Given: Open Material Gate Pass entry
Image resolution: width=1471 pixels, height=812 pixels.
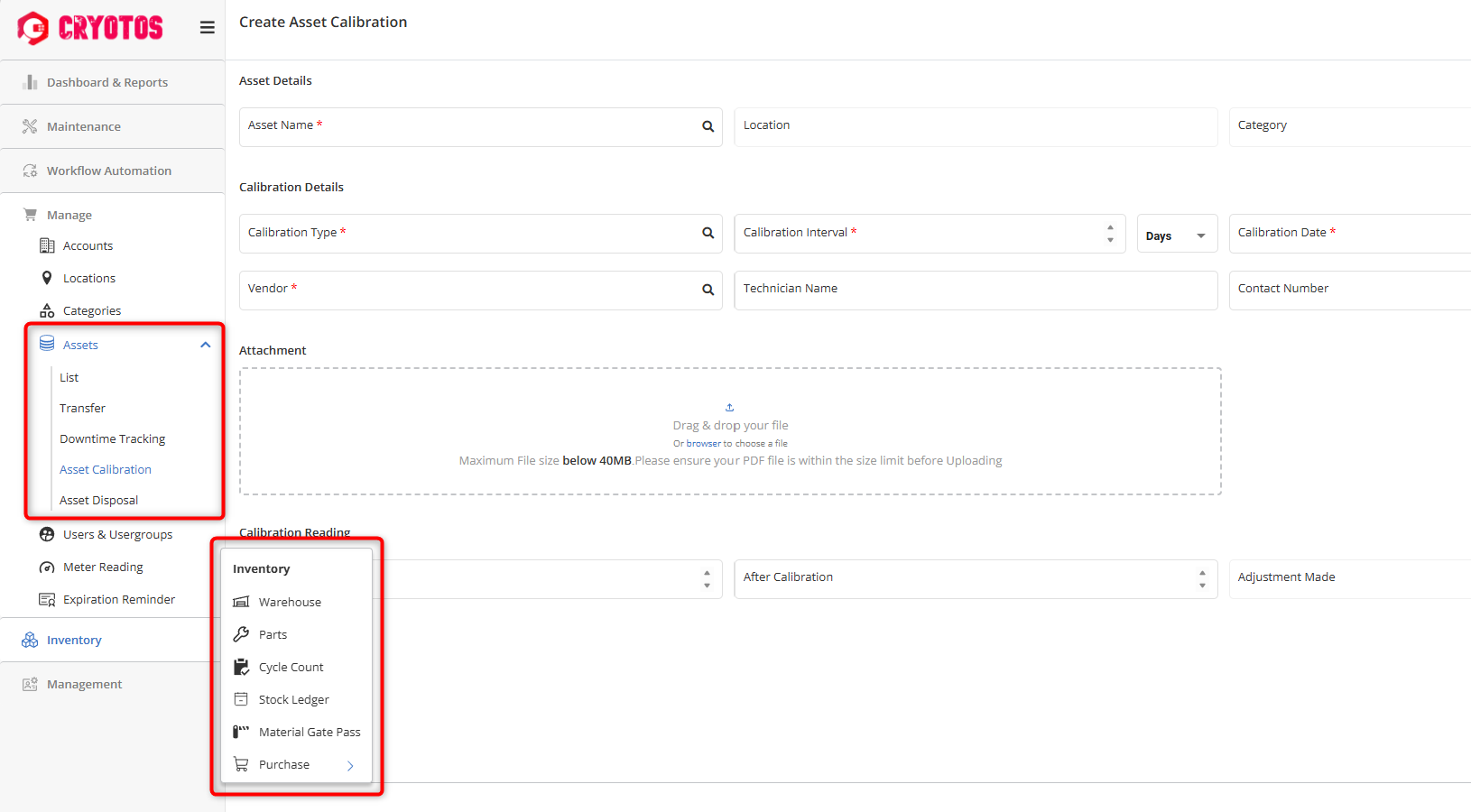Looking at the screenshot, I should coord(309,733).
